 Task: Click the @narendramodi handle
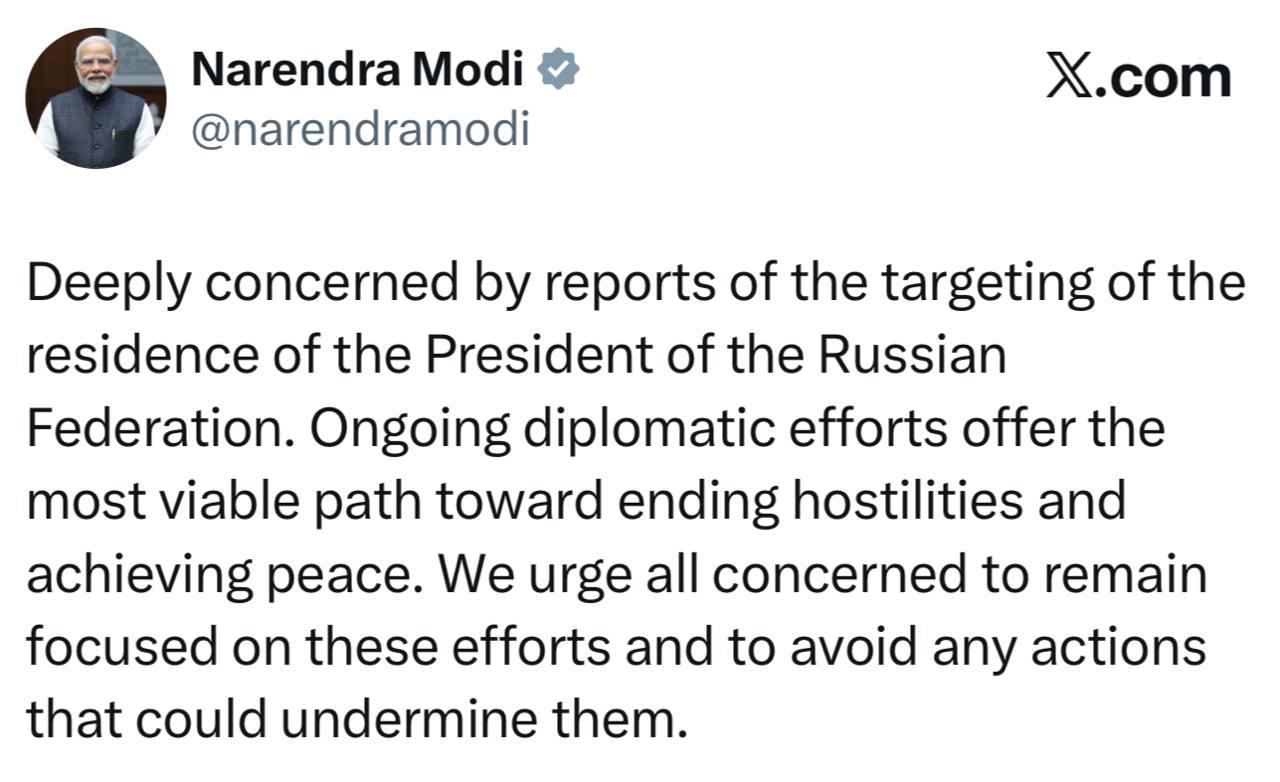click(x=359, y=129)
